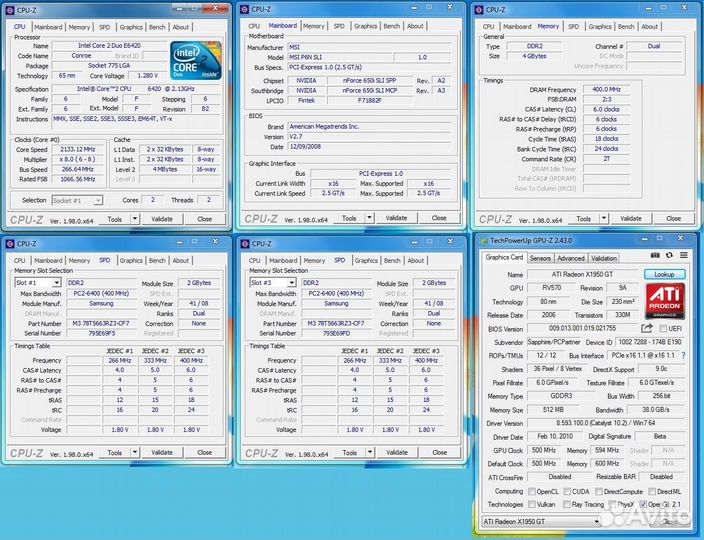Open About tab in the Slot #1 window

coord(180,260)
